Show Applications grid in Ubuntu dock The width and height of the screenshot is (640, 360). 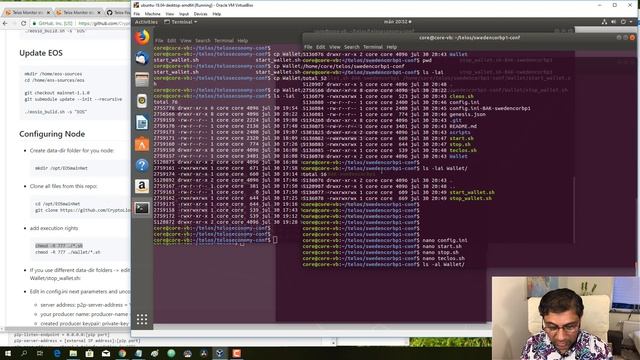tap(142, 319)
